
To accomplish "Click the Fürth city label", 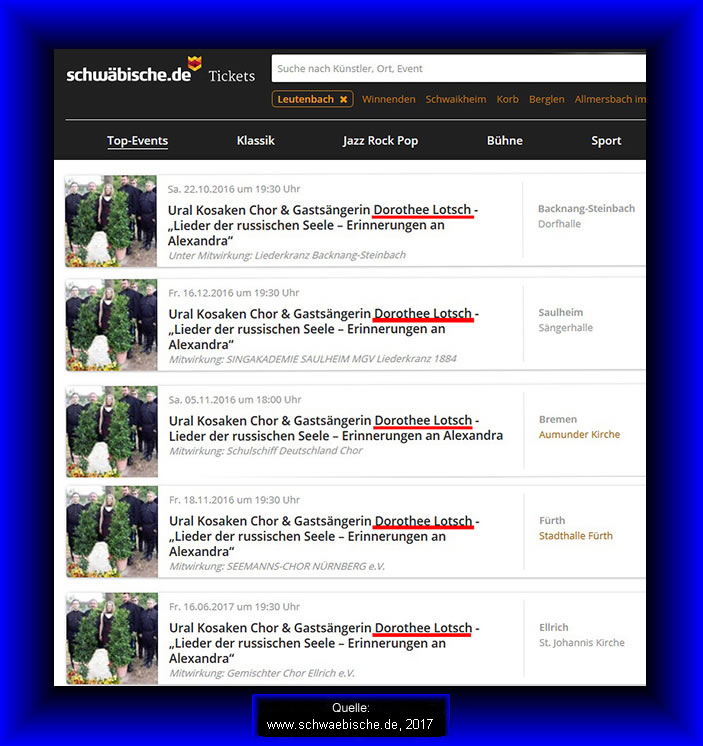I will point(552,520).
